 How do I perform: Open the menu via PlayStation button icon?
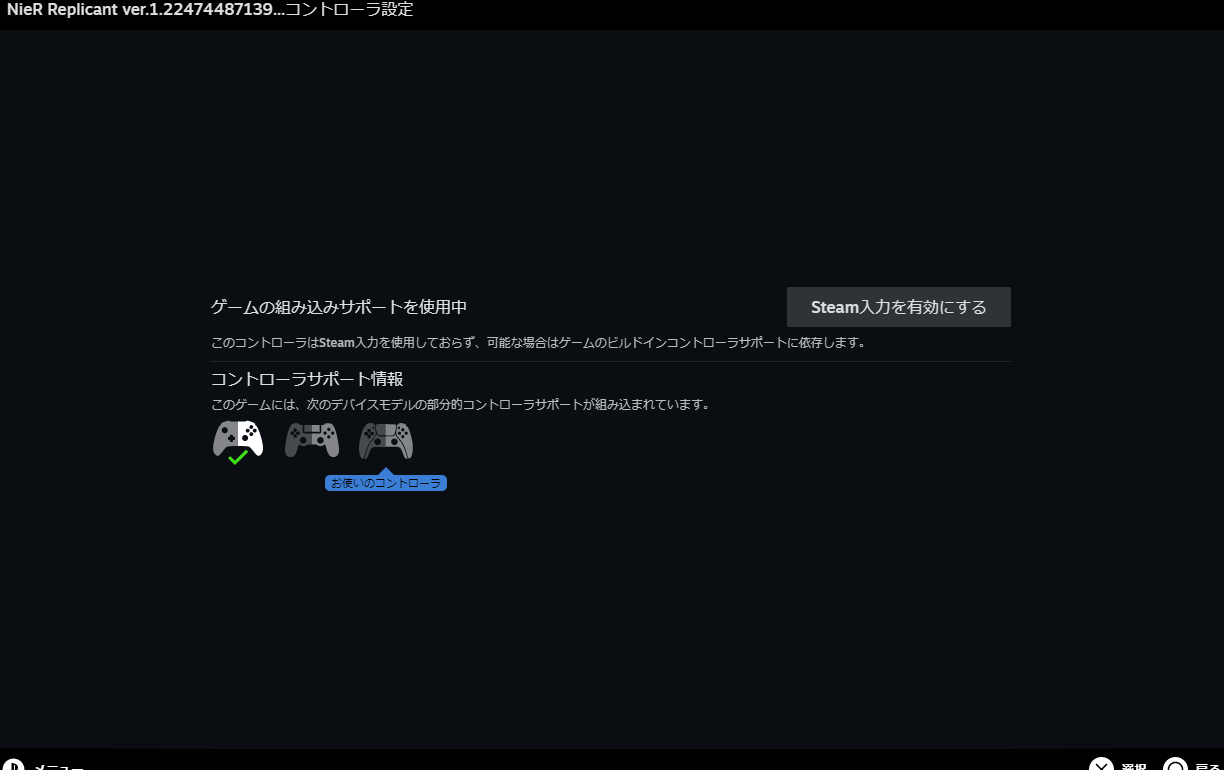point(12,767)
